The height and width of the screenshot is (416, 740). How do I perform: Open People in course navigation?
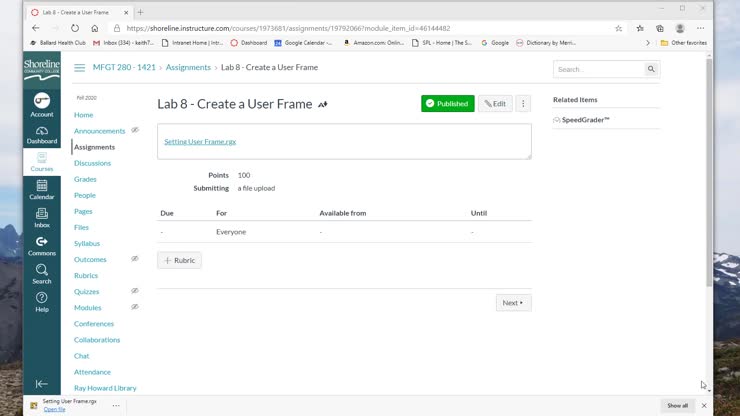point(85,195)
